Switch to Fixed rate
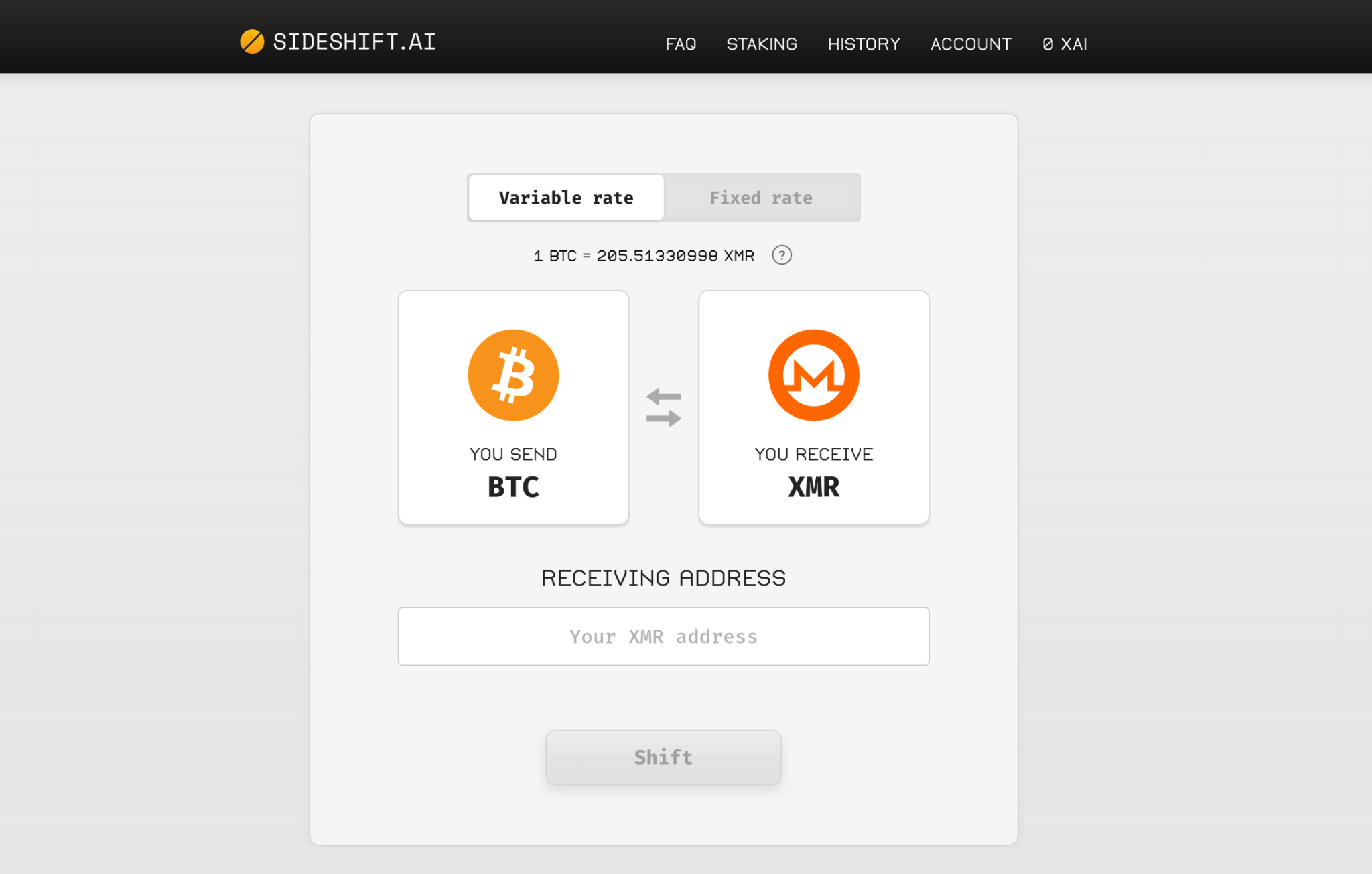This screenshot has height=874, width=1372. point(761,198)
